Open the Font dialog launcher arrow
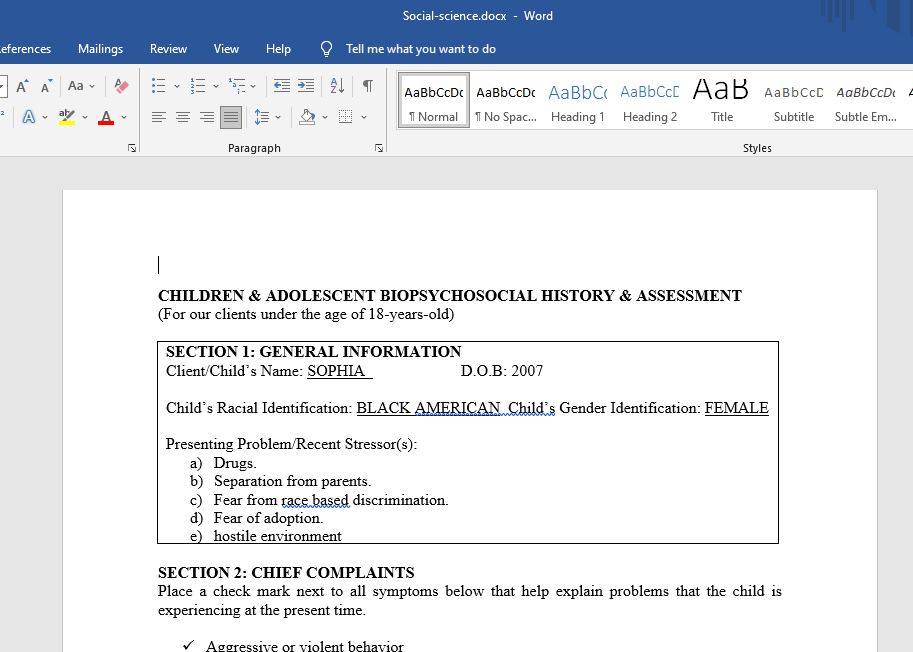This screenshot has width=913, height=652. (x=132, y=148)
